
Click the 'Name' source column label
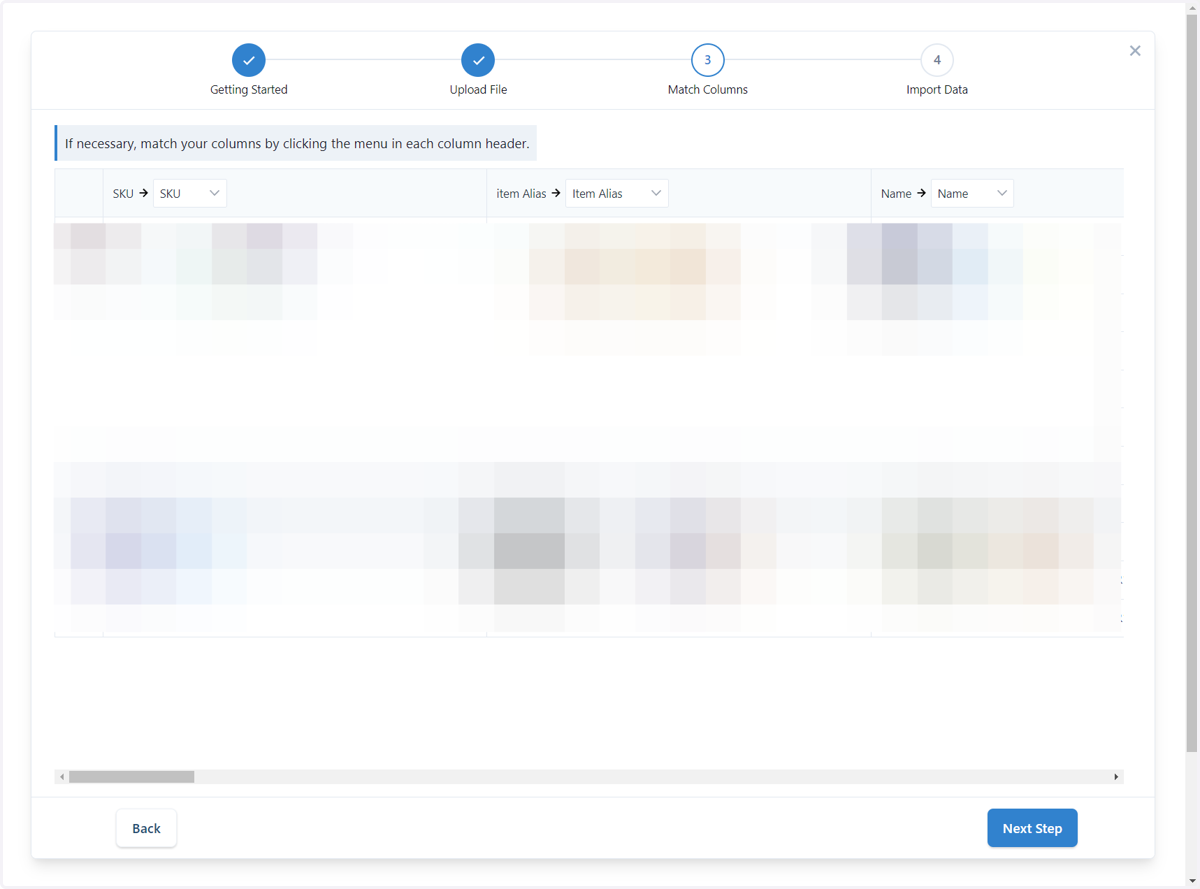point(896,194)
